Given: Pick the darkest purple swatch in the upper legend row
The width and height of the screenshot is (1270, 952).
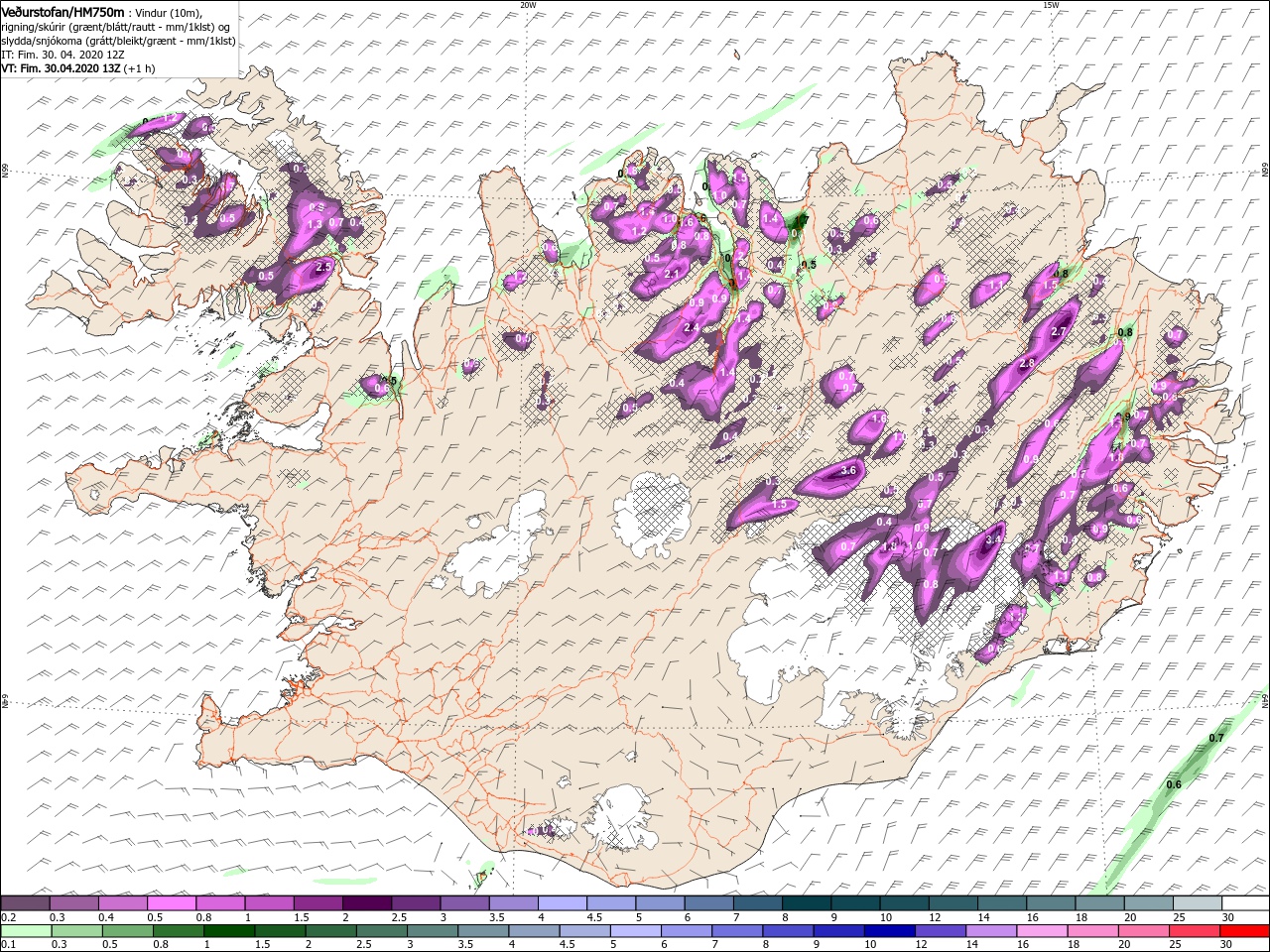Looking at the screenshot, I should pos(366,903).
